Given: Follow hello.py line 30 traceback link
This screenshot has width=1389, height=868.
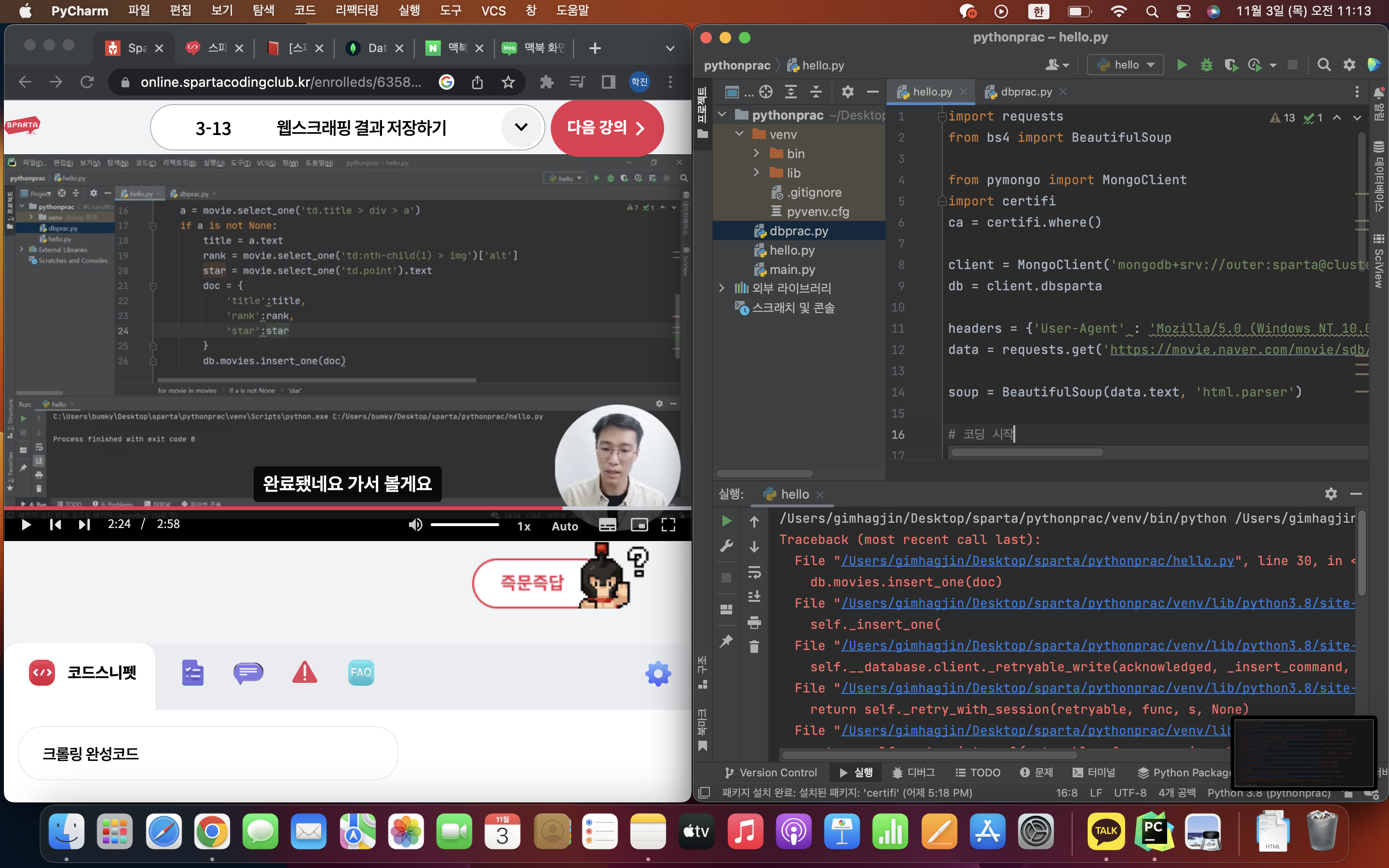Looking at the screenshot, I should 1037,561.
